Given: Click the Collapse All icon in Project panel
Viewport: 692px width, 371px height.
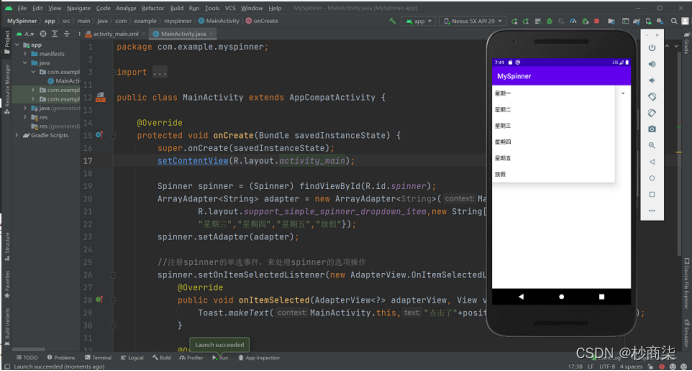Looking at the screenshot, I should coord(67,34).
